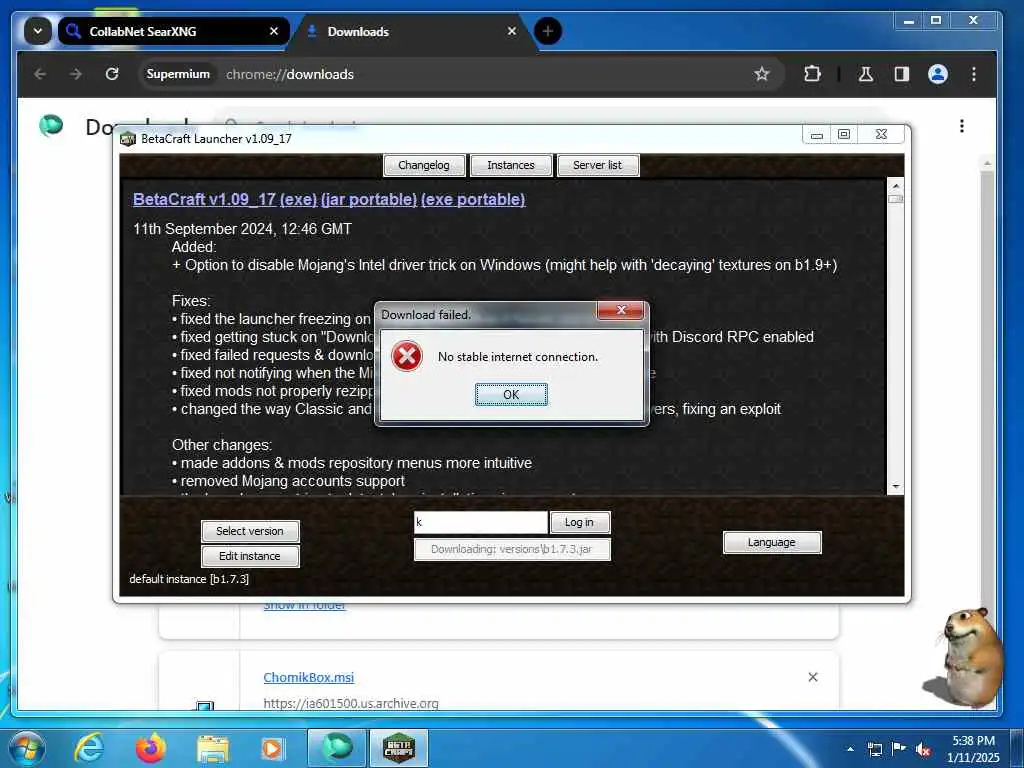Open the (jar portable) download link
This screenshot has height=768, width=1024.
[x=369, y=199]
